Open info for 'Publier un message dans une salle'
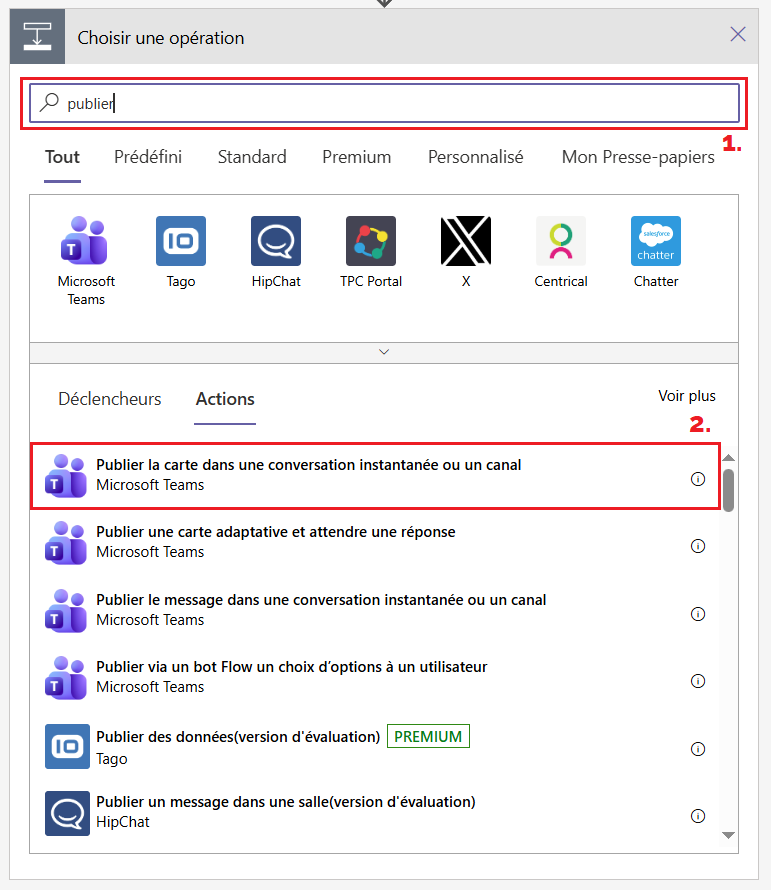 (x=698, y=815)
